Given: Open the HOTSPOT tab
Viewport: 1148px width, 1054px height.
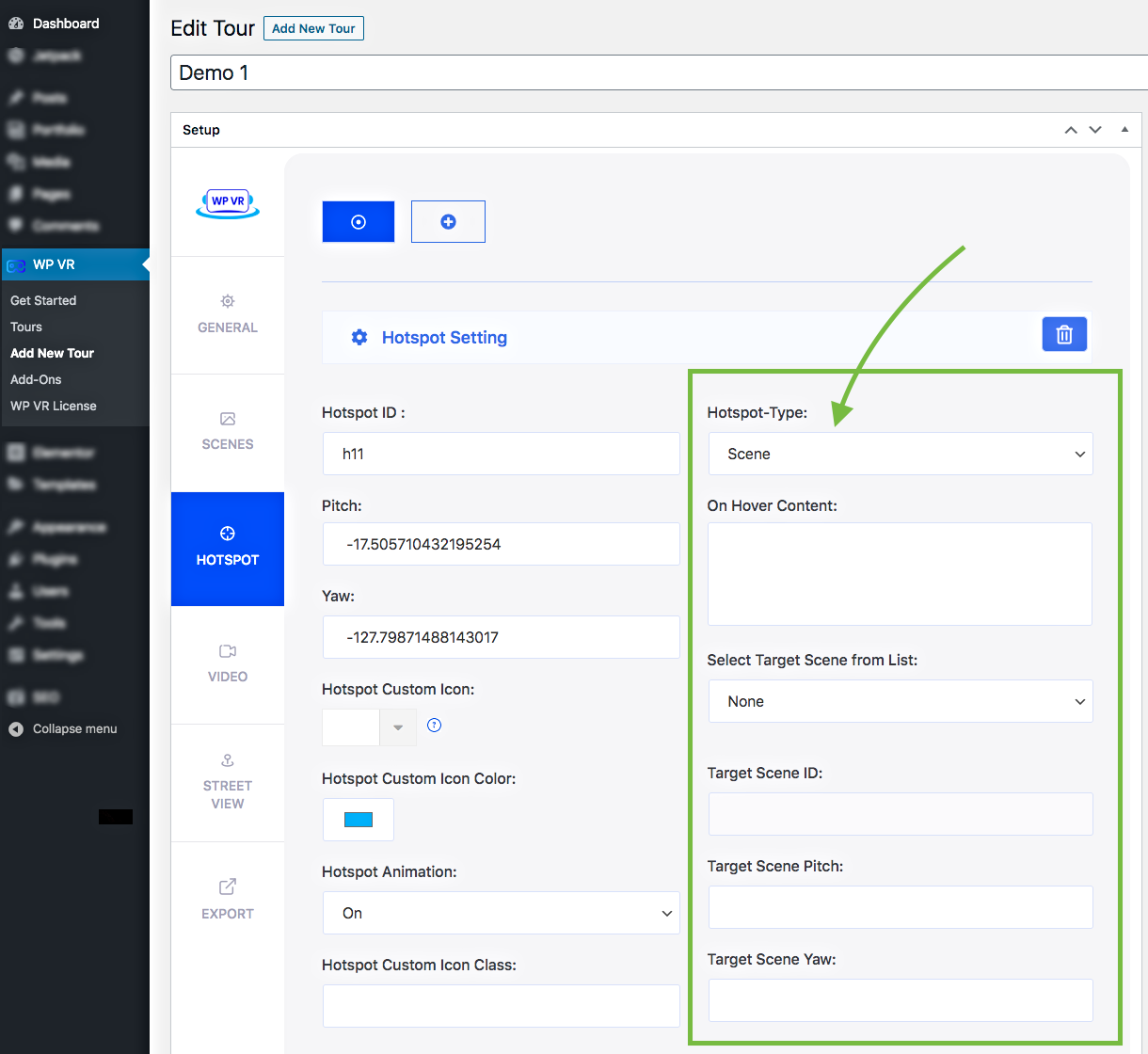Looking at the screenshot, I should (x=228, y=549).
